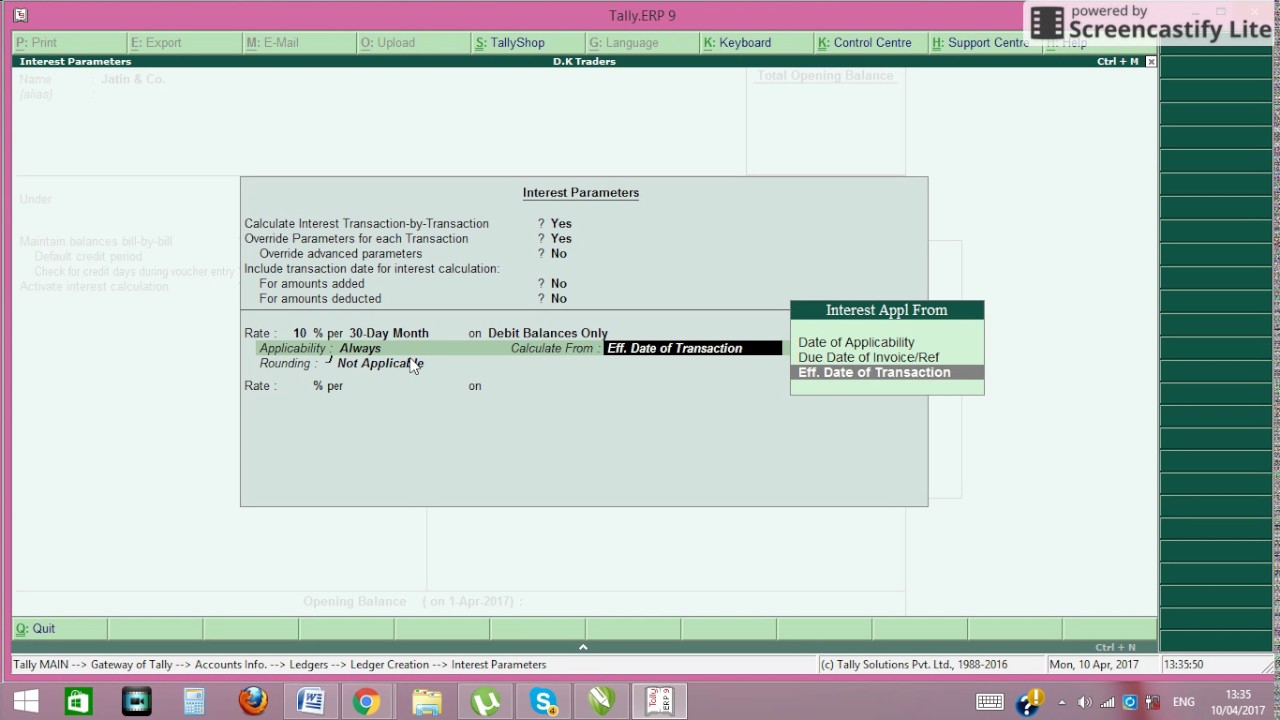The height and width of the screenshot is (720, 1280).
Task: Launch Google Chrome from the taskbar
Action: pyautogui.click(x=367, y=702)
